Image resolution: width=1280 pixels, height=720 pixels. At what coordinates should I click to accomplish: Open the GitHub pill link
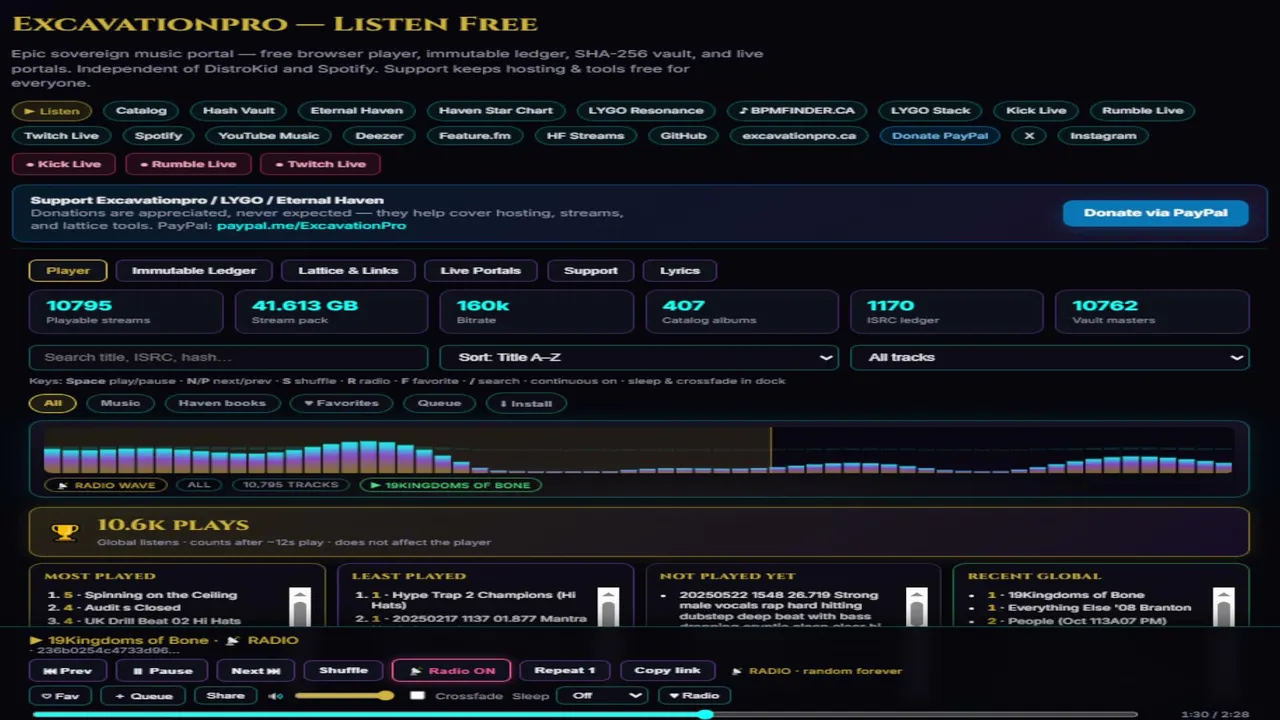(684, 136)
